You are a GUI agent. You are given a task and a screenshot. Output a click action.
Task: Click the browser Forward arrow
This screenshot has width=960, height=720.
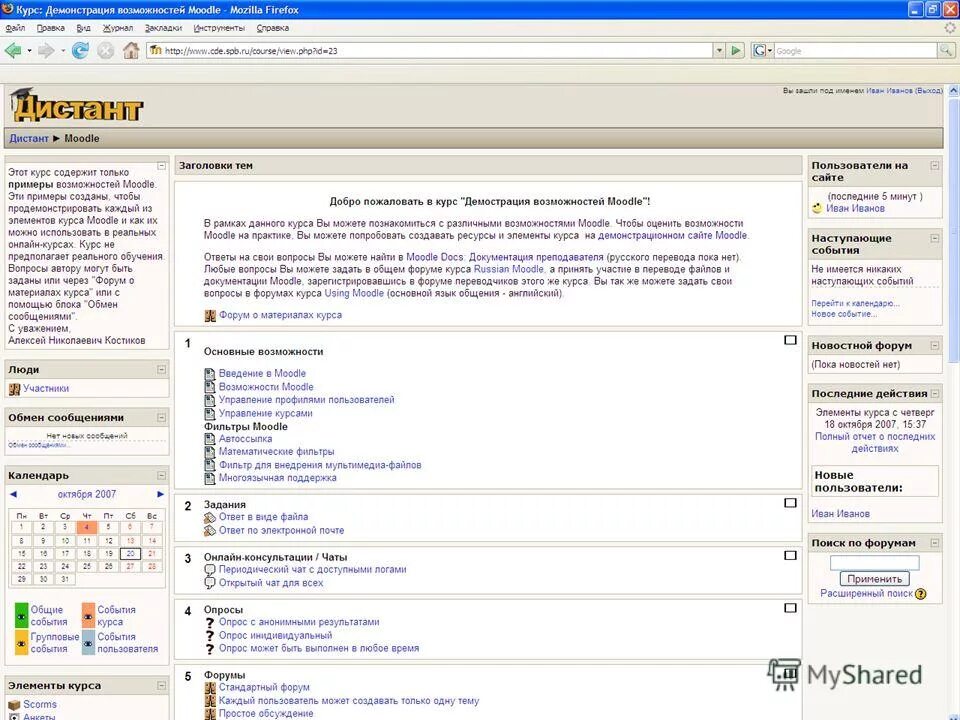(x=46, y=51)
